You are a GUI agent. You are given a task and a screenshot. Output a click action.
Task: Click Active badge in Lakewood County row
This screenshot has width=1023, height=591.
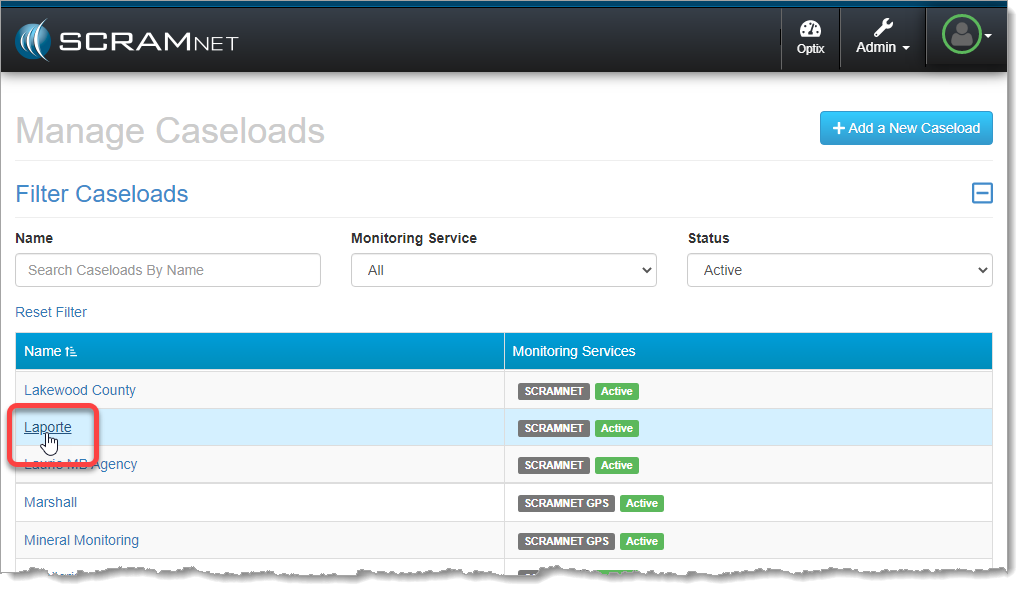click(x=616, y=391)
